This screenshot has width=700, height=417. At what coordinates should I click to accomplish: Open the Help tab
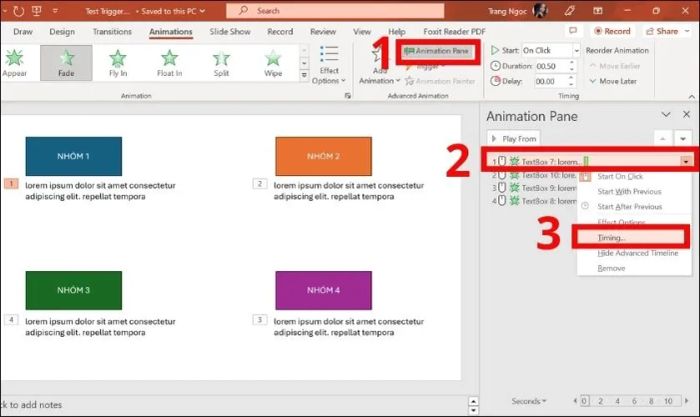click(x=396, y=32)
